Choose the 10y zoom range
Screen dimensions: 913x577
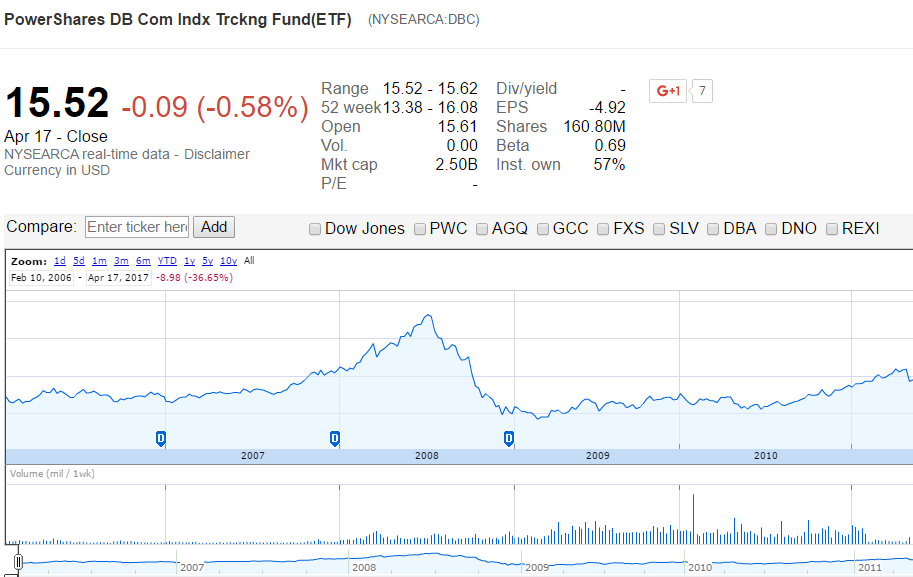coord(229,261)
